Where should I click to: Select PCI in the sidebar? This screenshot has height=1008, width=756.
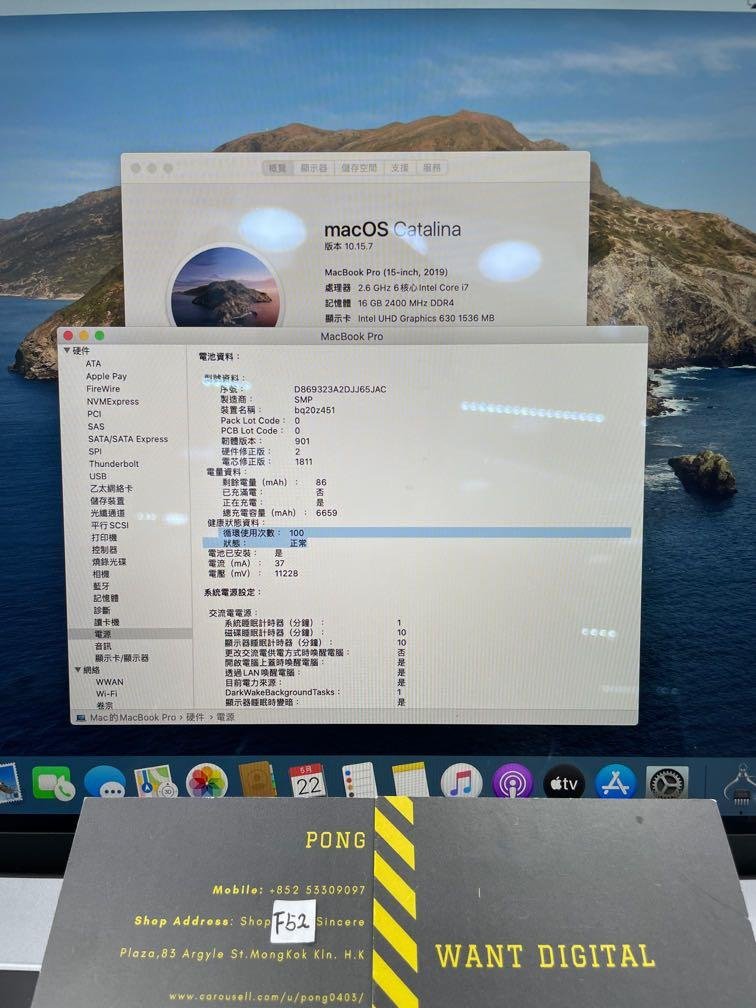94,414
